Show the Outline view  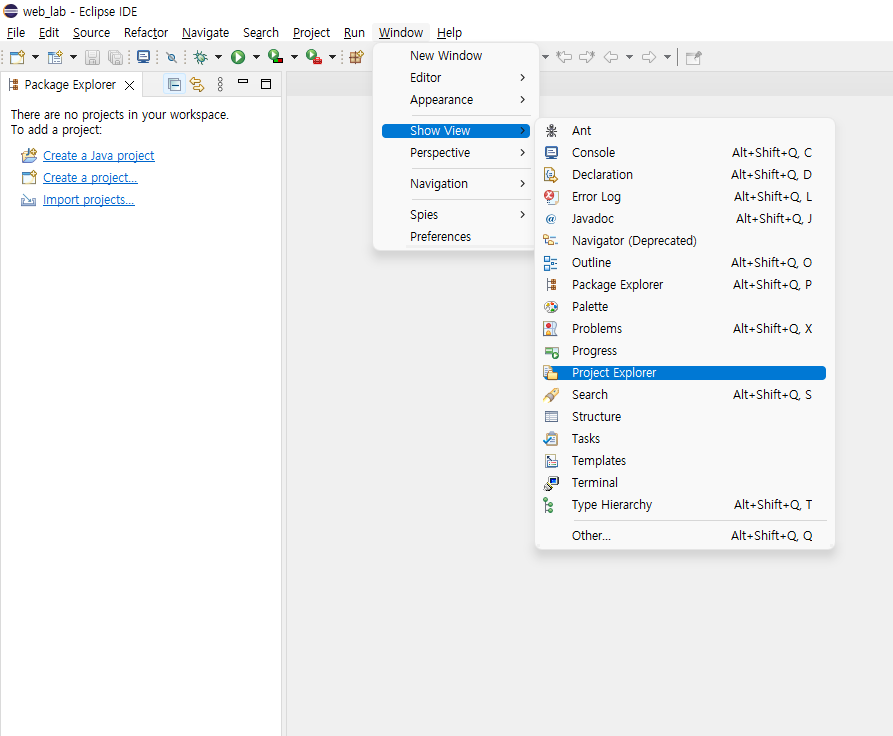[x=685, y=263]
